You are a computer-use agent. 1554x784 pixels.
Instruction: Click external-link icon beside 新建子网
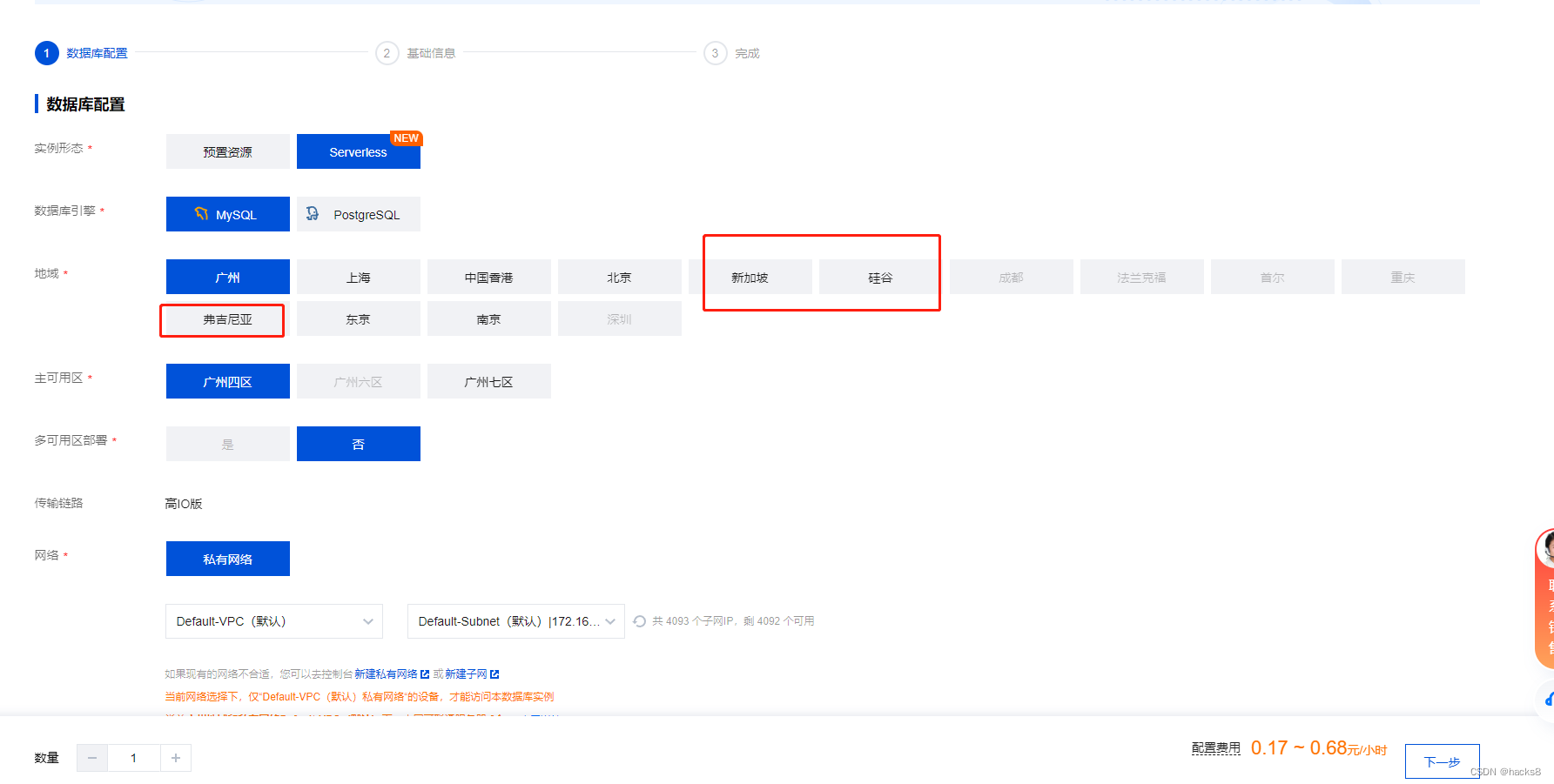coord(494,674)
